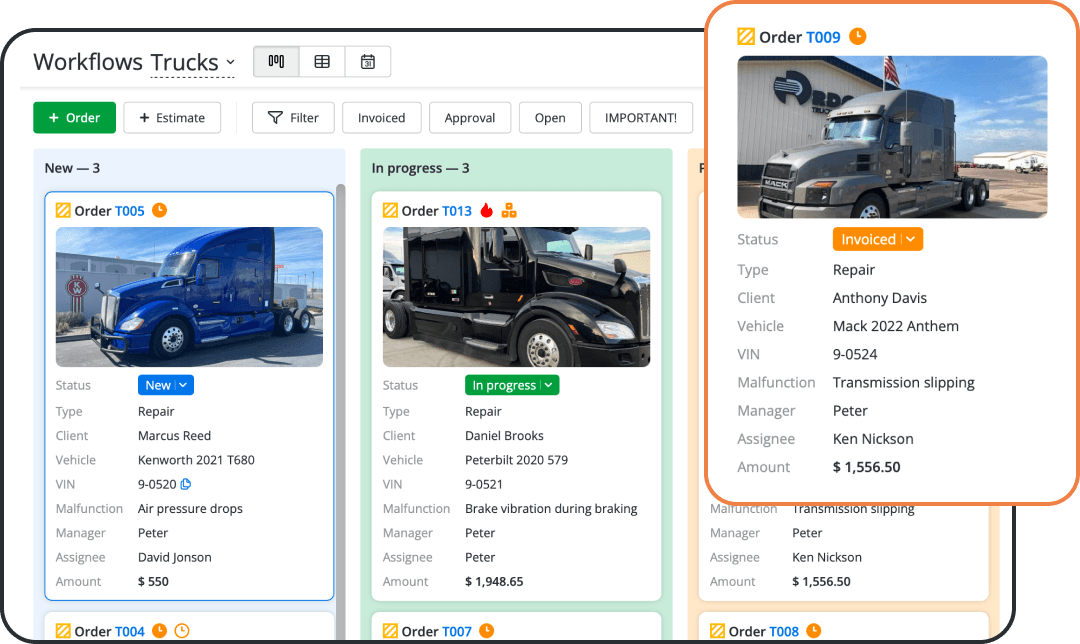
Task: Click the green + Order button
Action: [x=74, y=118]
